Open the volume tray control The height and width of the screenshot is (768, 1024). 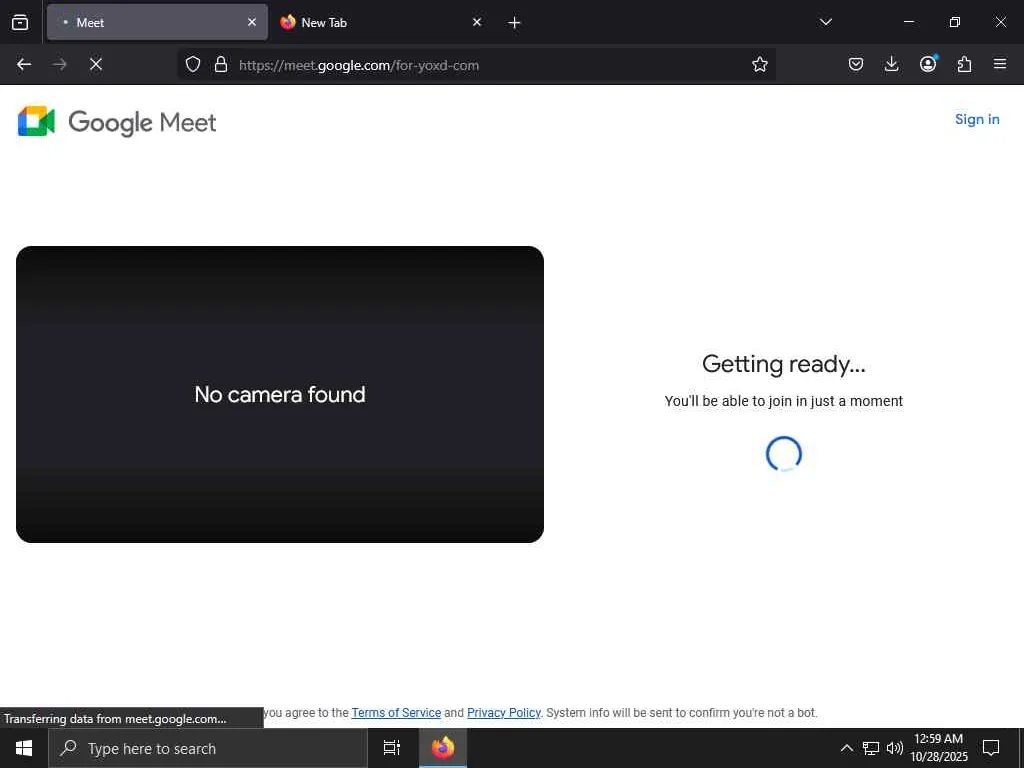click(x=894, y=748)
